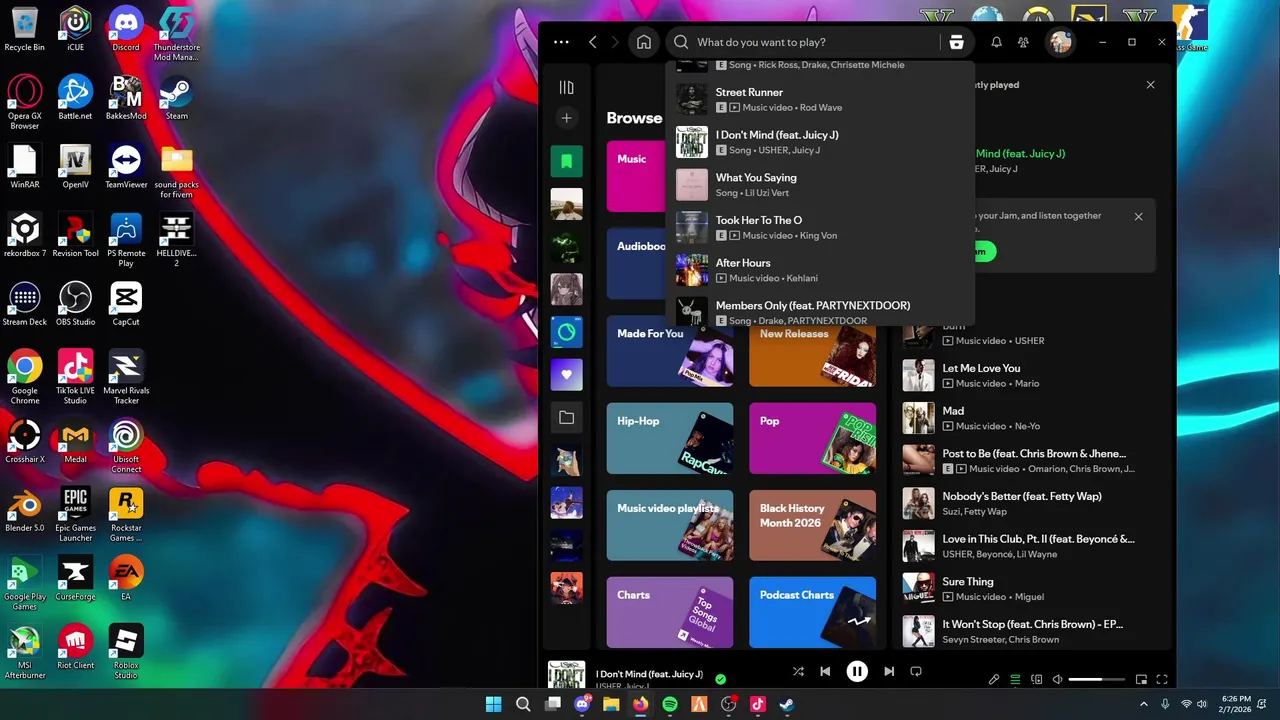Viewport: 1280px width, 720px height.
Task: Open the Friend Activity icon
Action: tap(1023, 42)
